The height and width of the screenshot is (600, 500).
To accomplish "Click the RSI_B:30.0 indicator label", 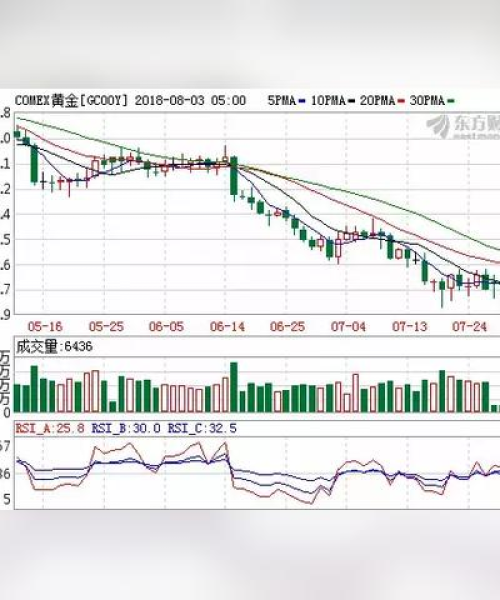I will pyautogui.click(x=126, y=429).
